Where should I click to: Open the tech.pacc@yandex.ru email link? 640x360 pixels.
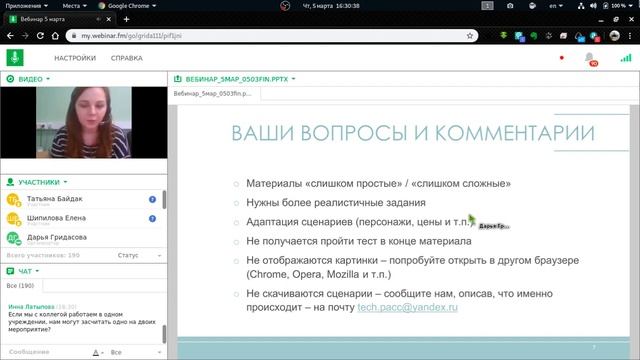tap(407, 307)
